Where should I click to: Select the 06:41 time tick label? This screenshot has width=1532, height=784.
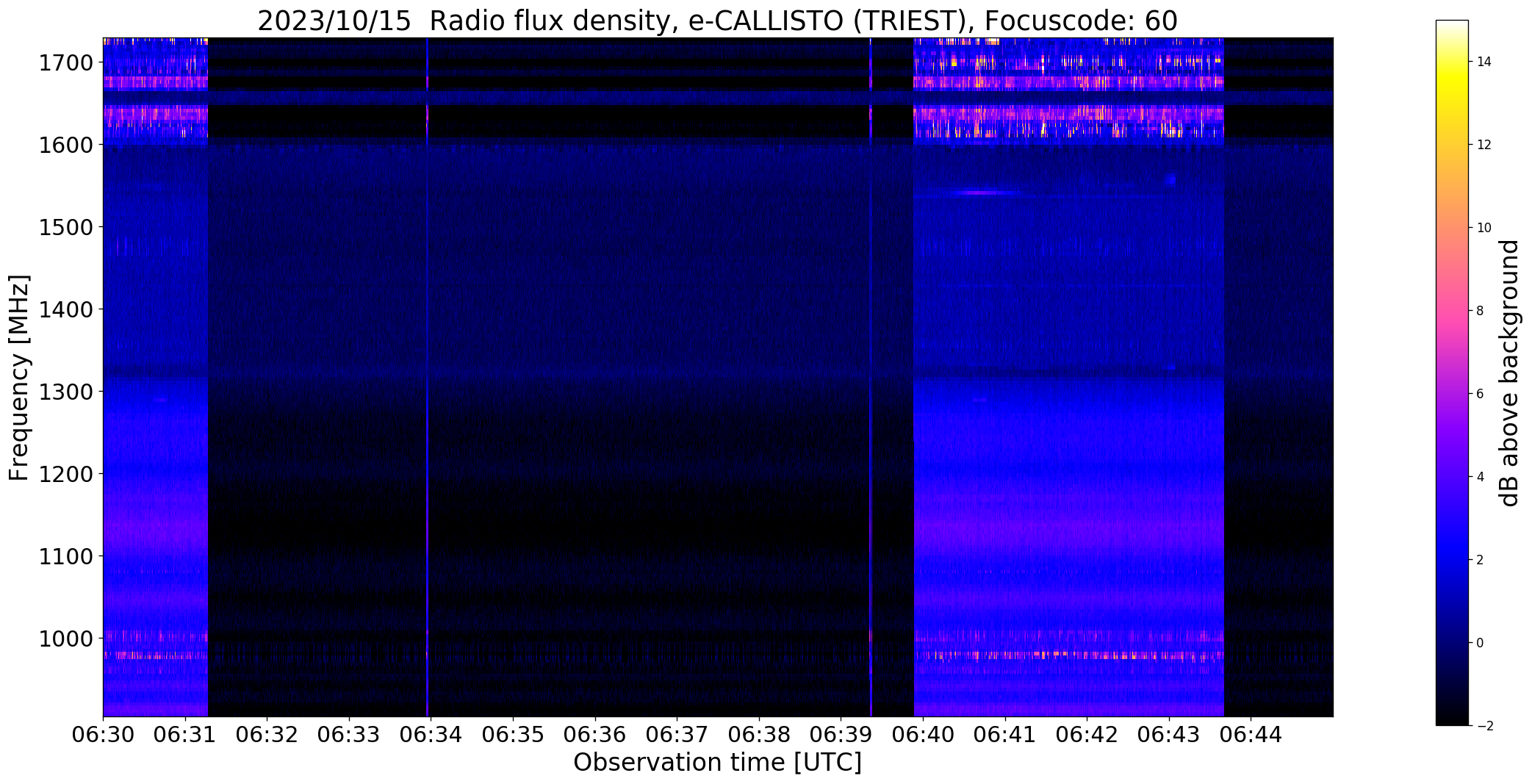coord(1005,734)
